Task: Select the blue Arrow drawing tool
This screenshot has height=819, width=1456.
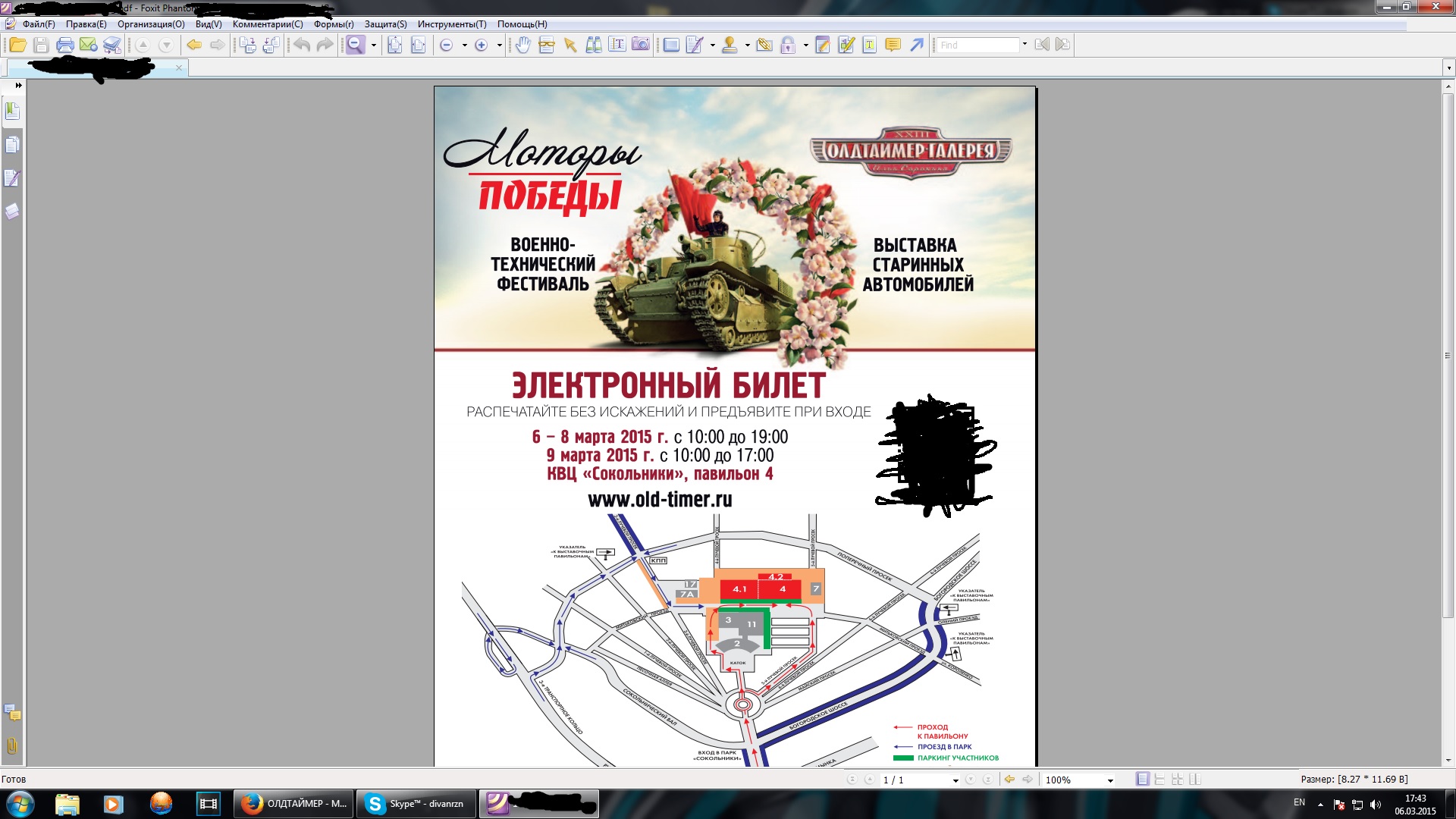Action: click(x=917, y=45)
